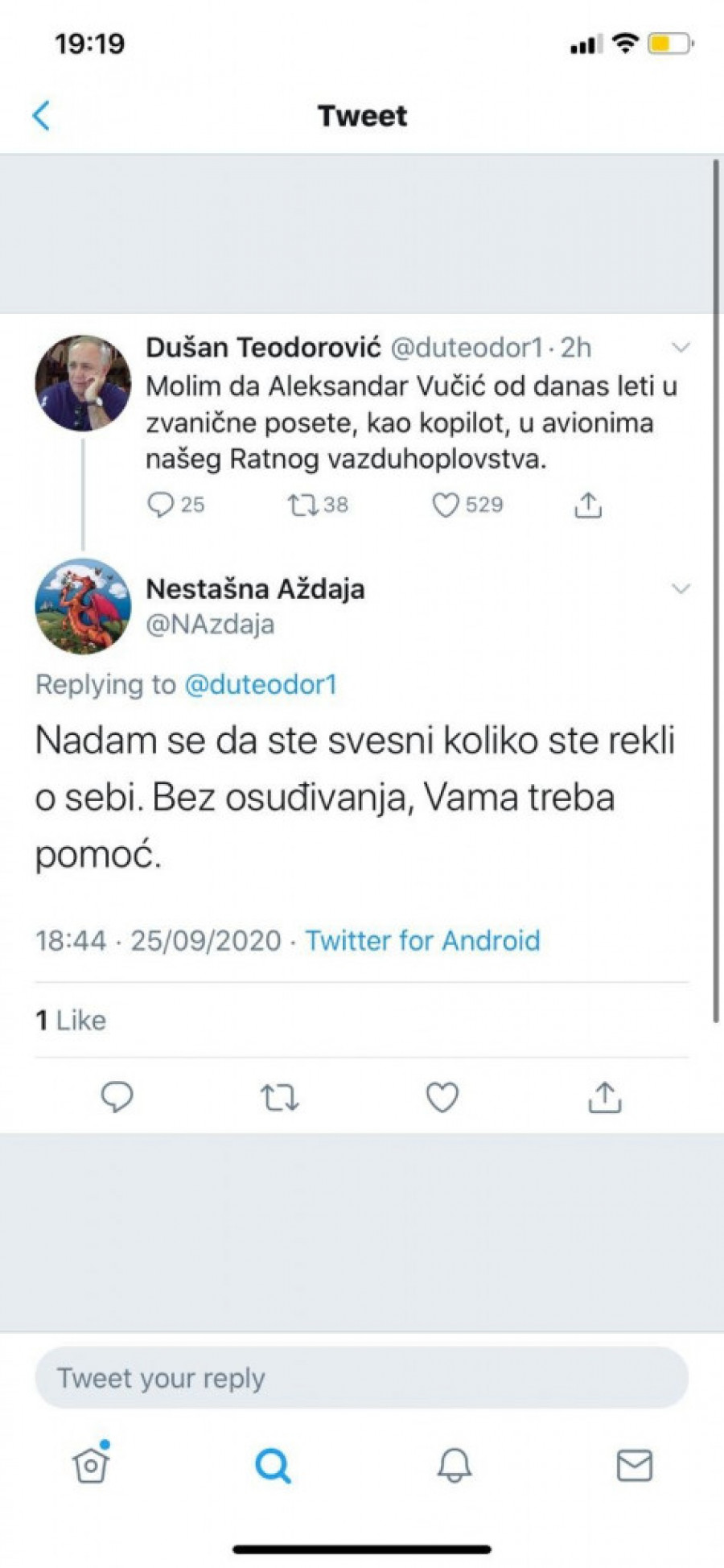Expand menu chevron on Nestašna Aždaja's tweet
The height and width of the screenshot is (1568, 724).
pyautogui.click(x=681, y=589)
